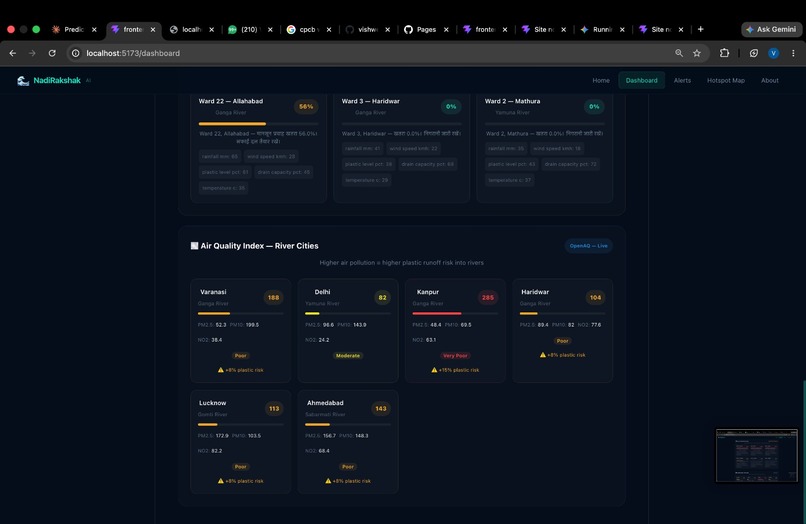Click the Moderate label on Delhi card

pos(347,356)
